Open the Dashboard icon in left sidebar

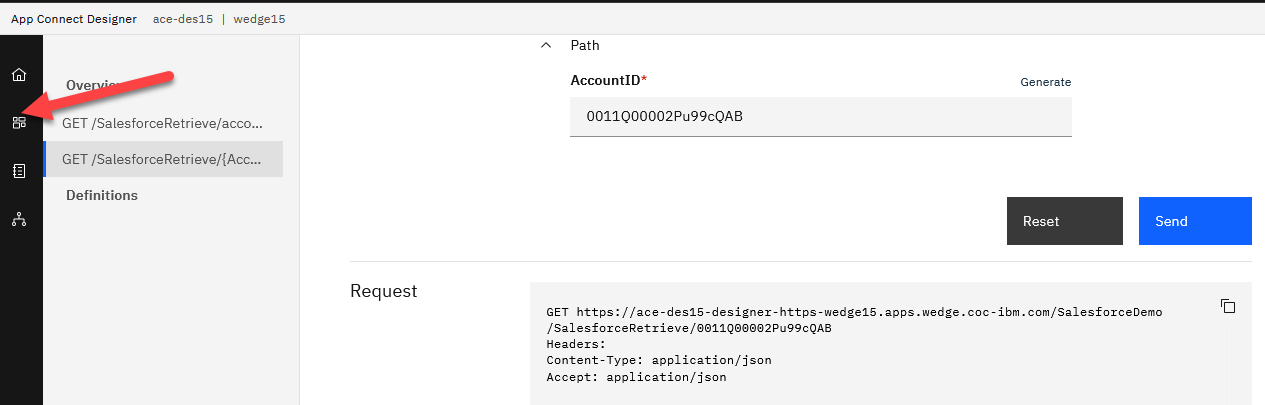tap(19, 123)
